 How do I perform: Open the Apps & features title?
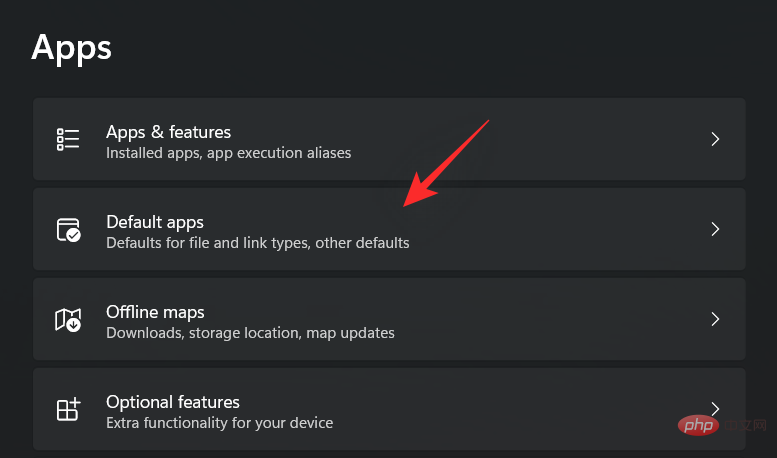[168, 132]
